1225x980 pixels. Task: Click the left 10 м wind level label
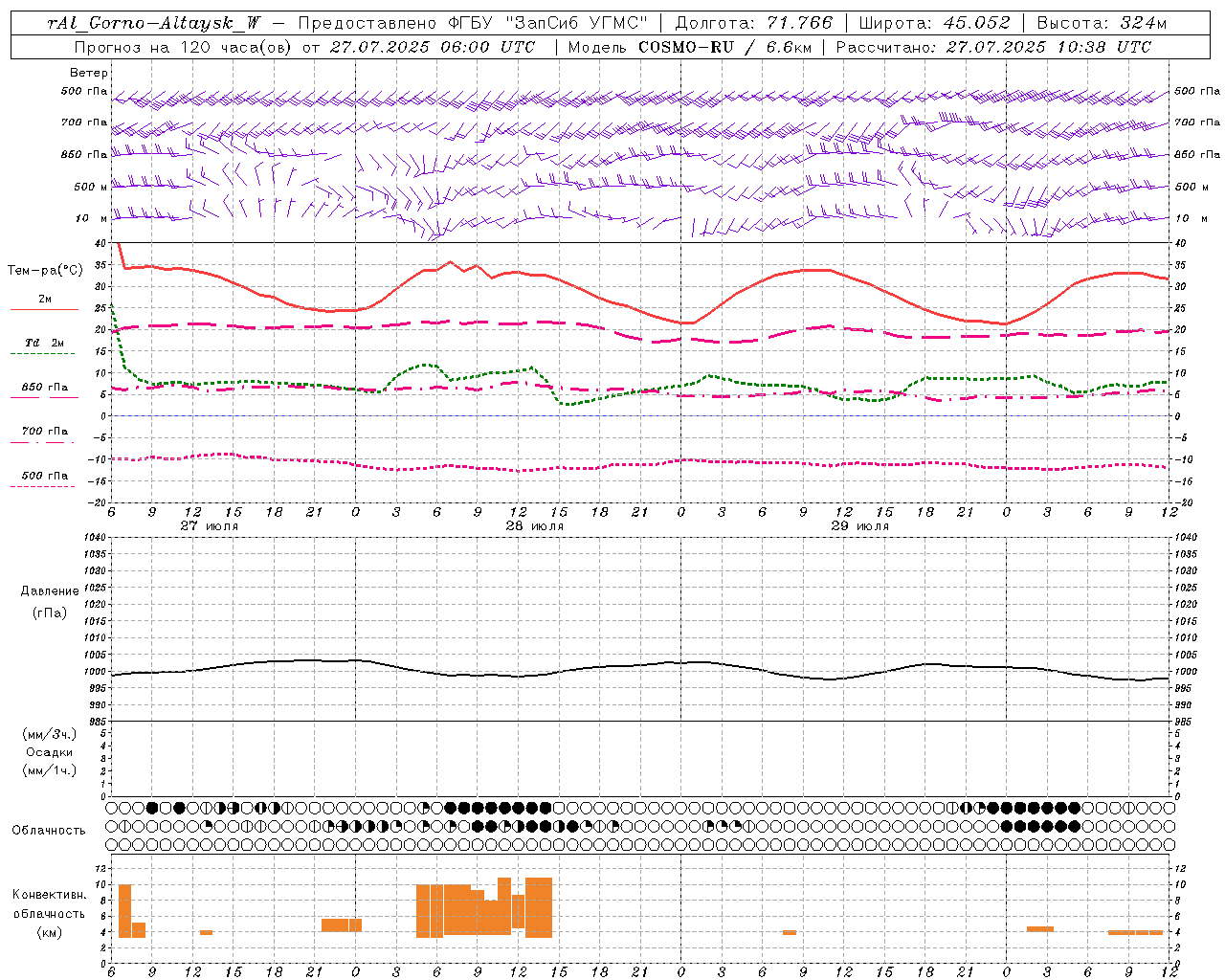point(91,219)
